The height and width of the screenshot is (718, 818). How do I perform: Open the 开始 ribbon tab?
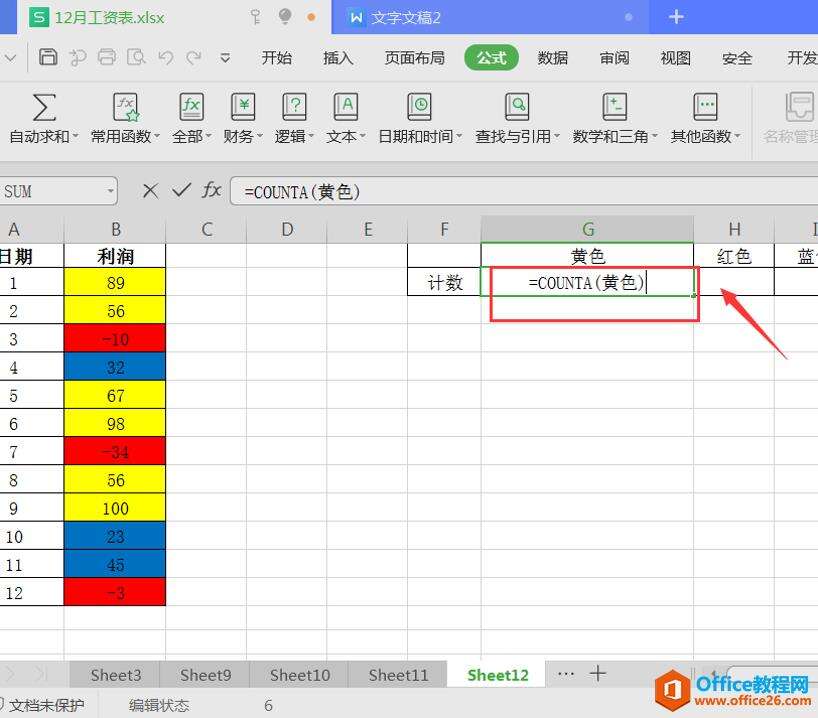tap(276, 57)
